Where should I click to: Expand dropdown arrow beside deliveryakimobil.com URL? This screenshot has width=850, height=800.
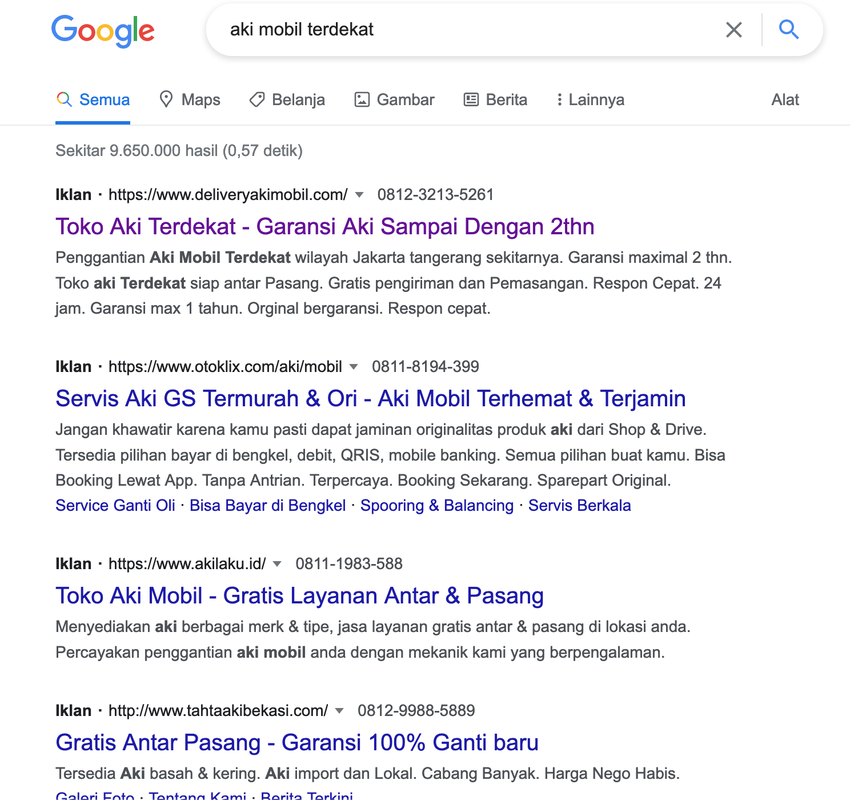[x=360, y=195]
